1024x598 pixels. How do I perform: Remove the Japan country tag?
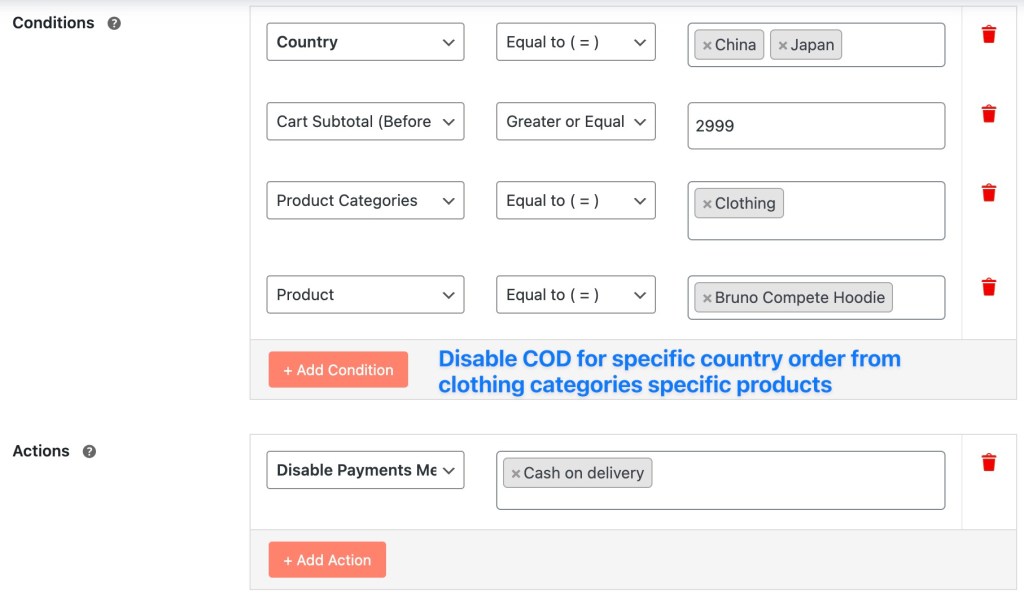coord(782,46)
